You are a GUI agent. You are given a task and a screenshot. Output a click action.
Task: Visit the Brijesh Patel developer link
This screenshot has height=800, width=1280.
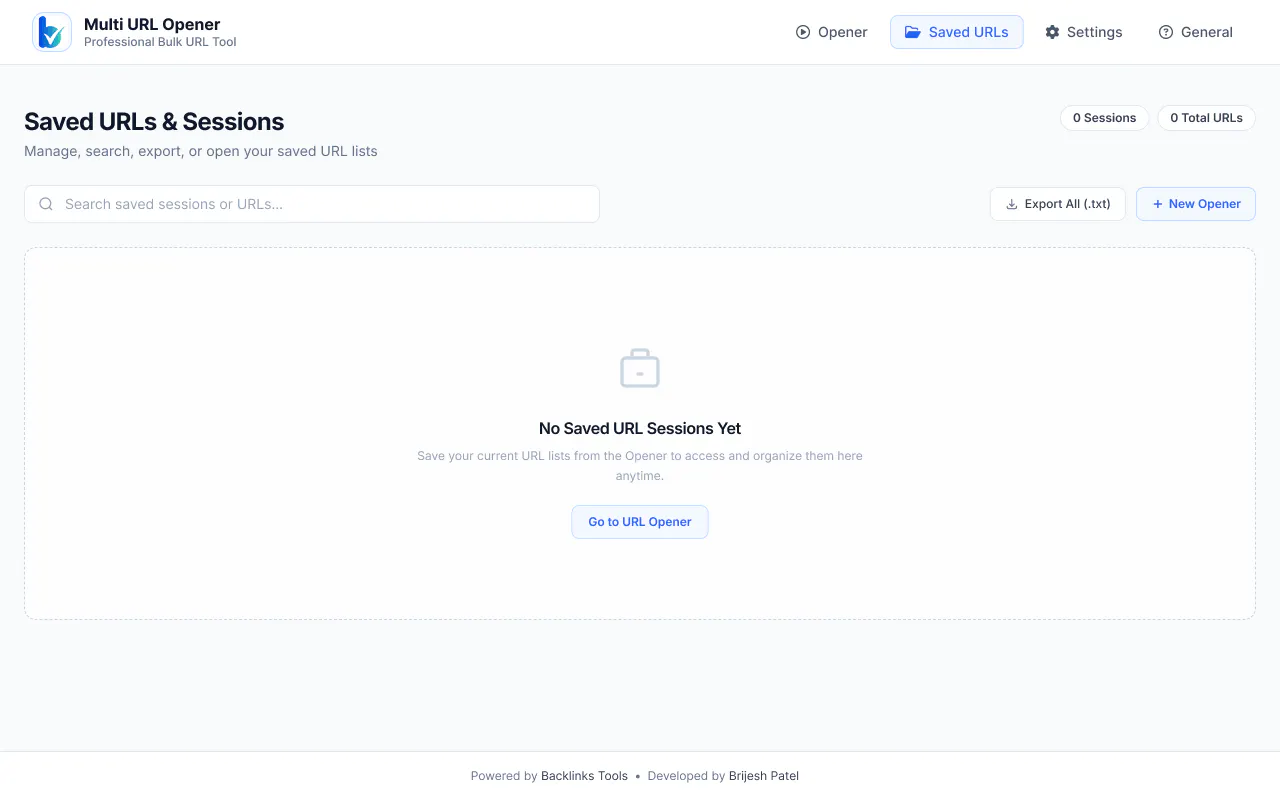coord(764,776)
